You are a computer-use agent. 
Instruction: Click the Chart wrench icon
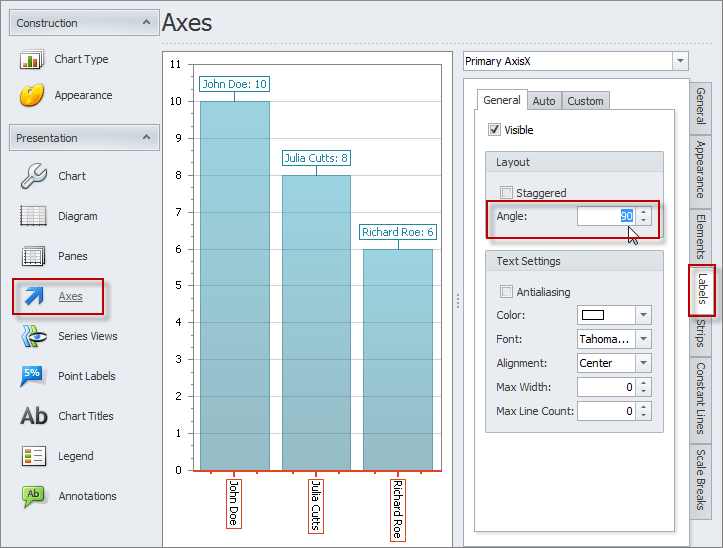(33, 176)
